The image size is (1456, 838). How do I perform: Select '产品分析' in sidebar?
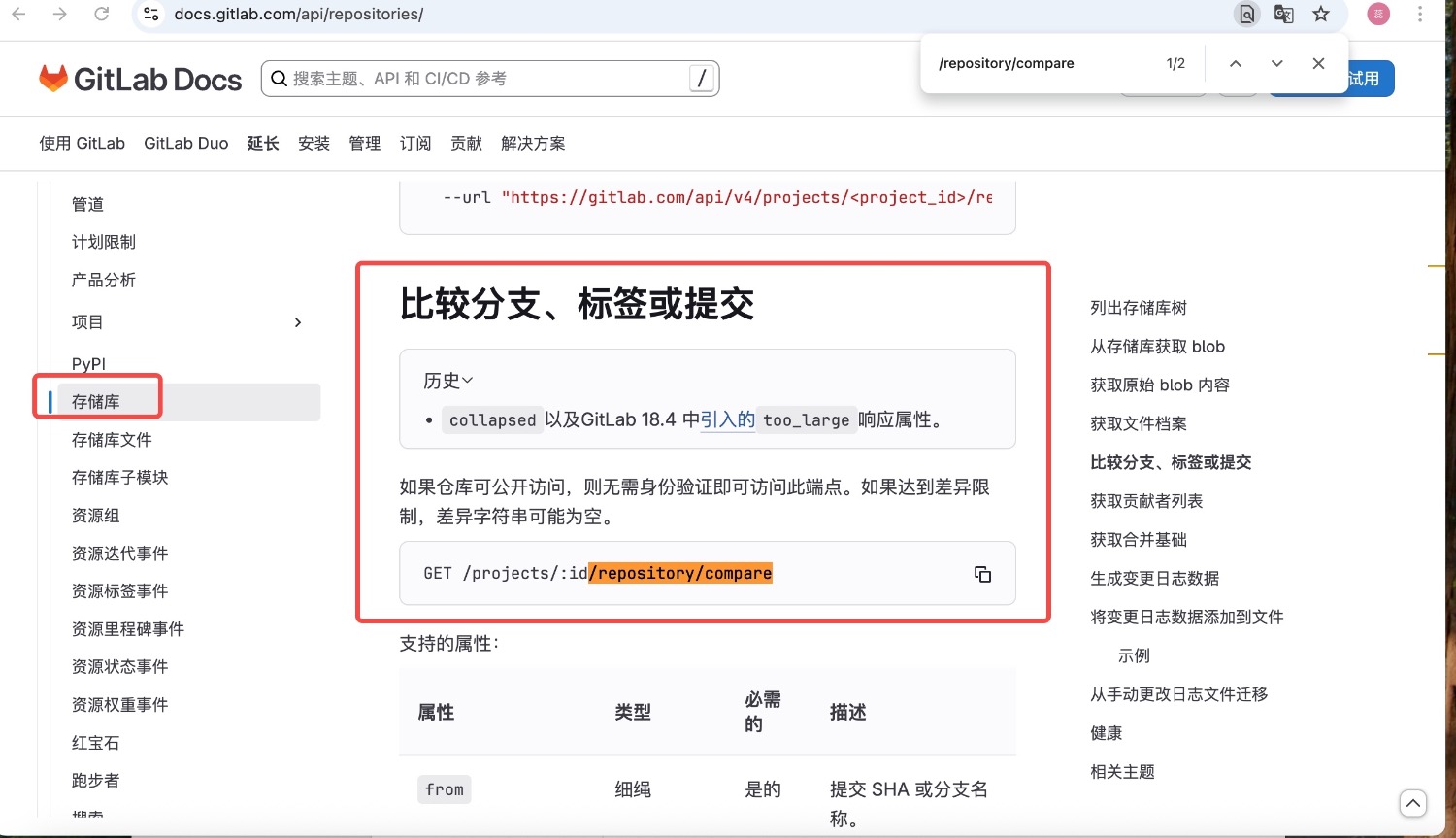coord(104,280)
